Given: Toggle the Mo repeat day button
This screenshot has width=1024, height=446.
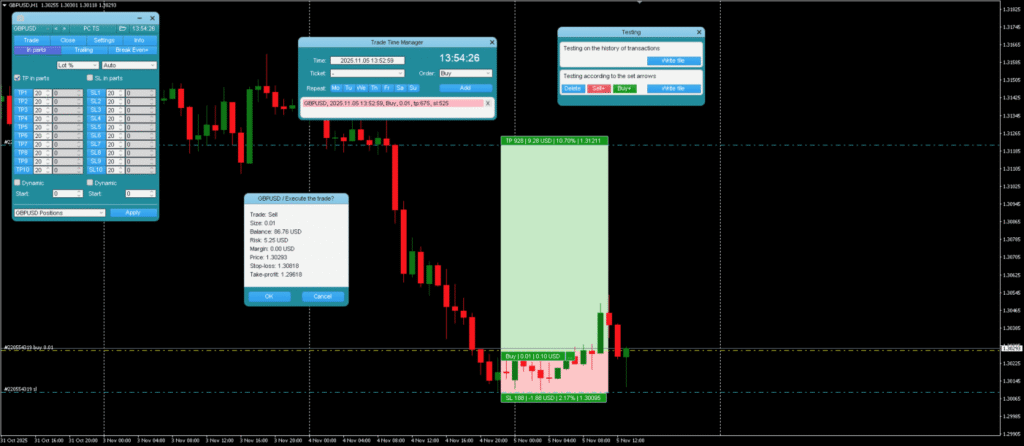Looking at the screenshot, I should (336, 88).
